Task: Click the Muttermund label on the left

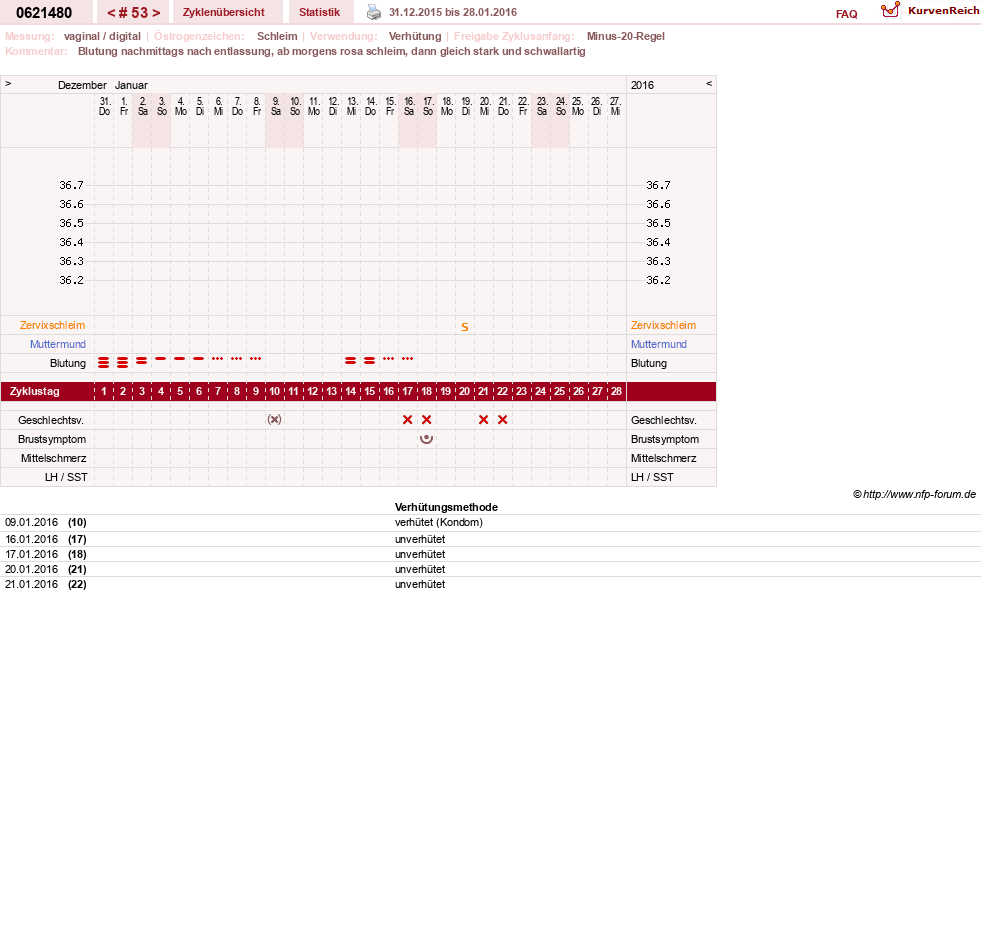Action: (58, 344)
